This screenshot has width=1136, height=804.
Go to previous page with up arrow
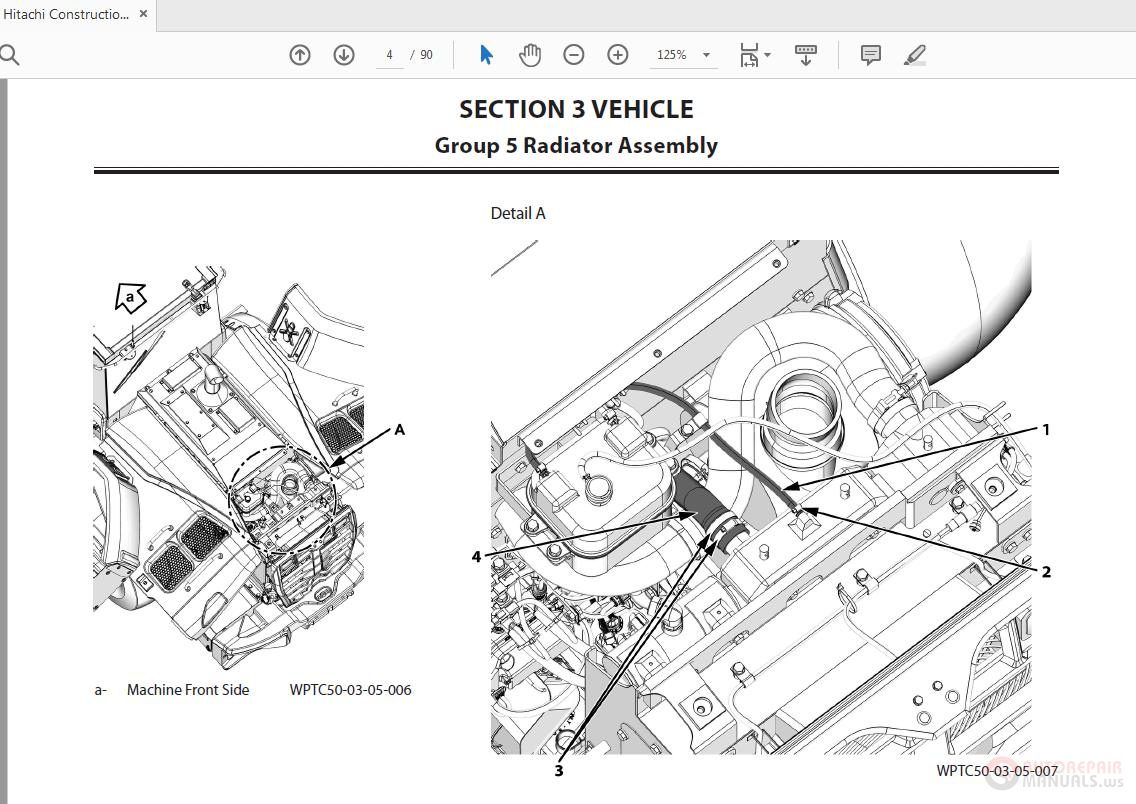point(300,55)
